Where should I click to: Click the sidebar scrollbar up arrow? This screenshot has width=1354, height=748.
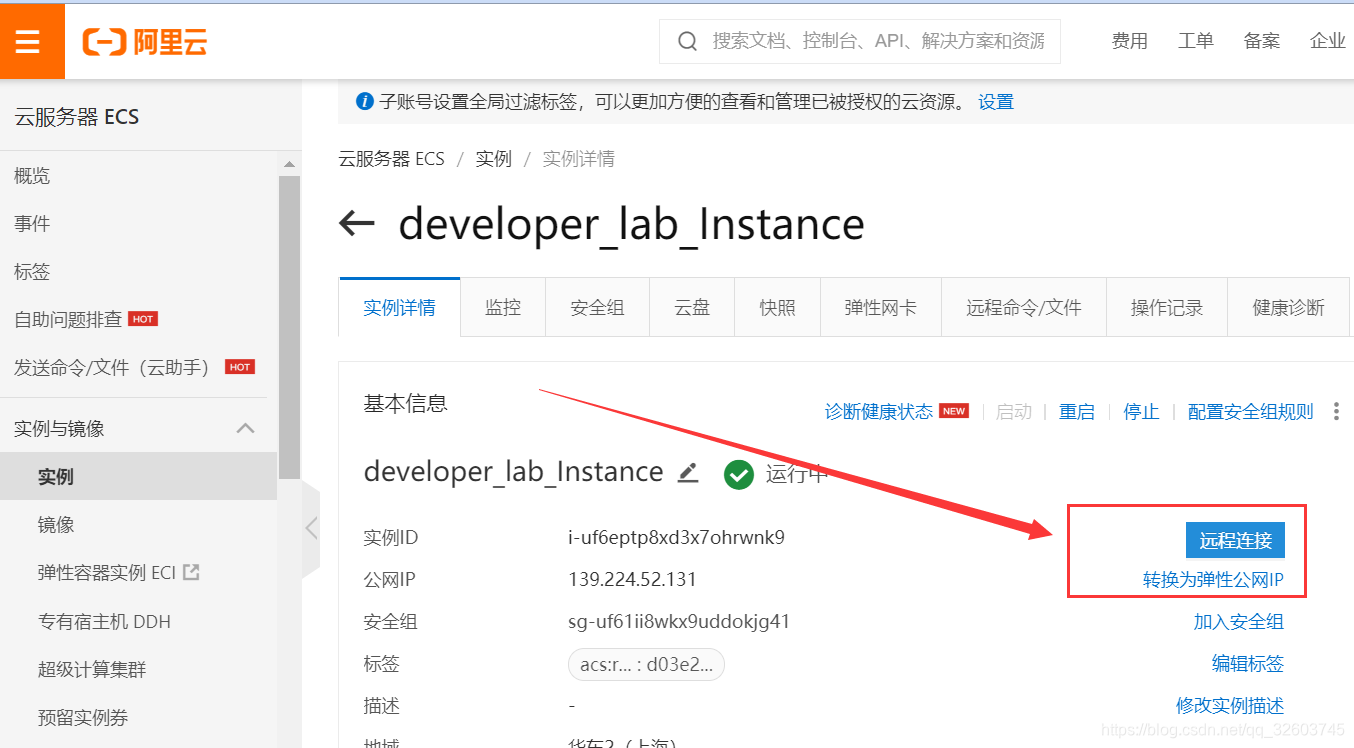(289, 164)
